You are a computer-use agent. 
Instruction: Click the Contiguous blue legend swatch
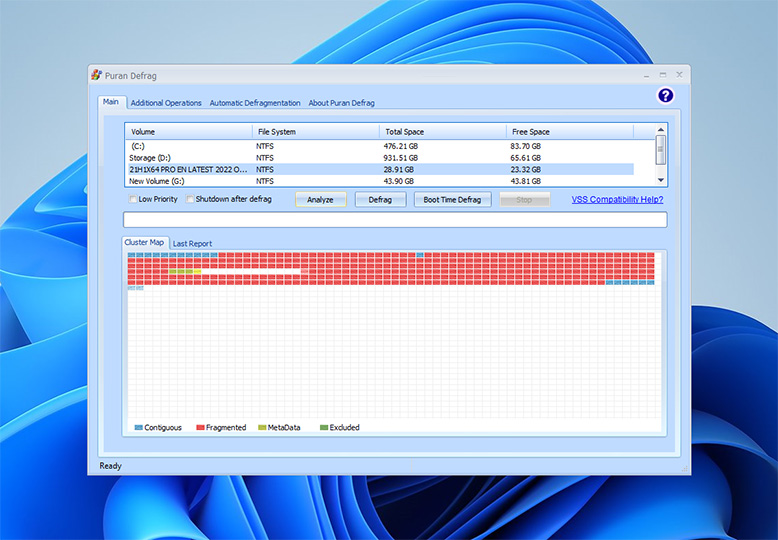138,427
